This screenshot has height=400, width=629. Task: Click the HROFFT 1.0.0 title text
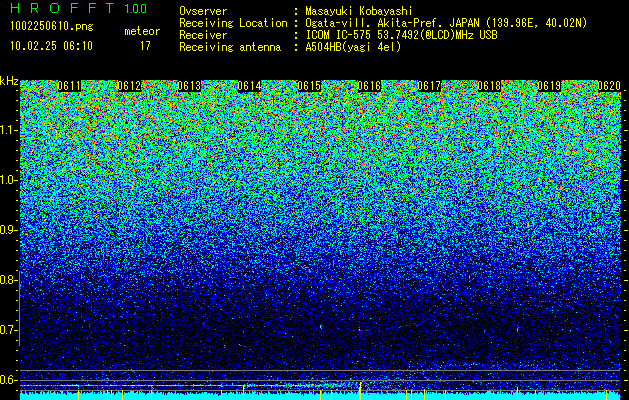(x=78, y=8)
